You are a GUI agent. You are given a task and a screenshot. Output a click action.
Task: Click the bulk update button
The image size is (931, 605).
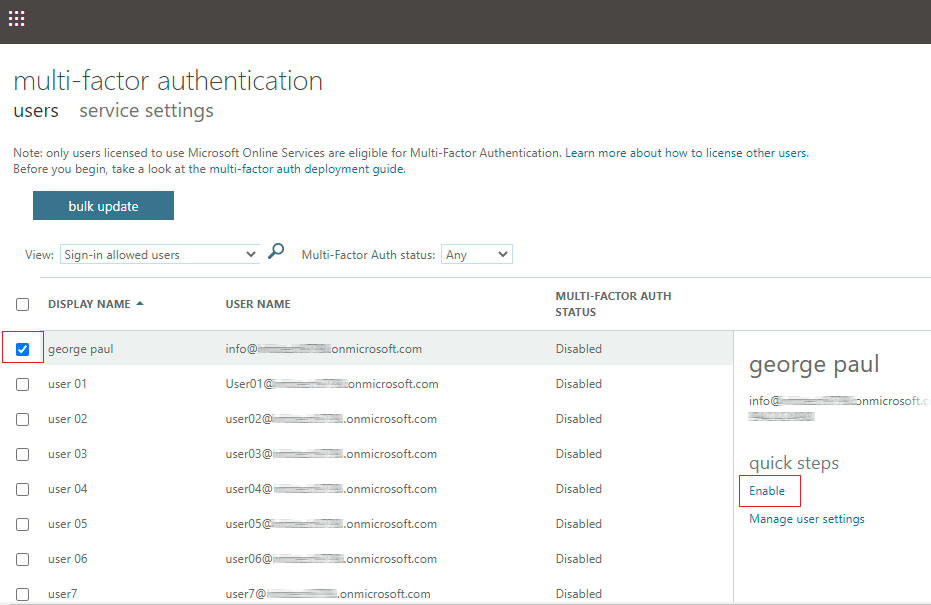[103, 206]
